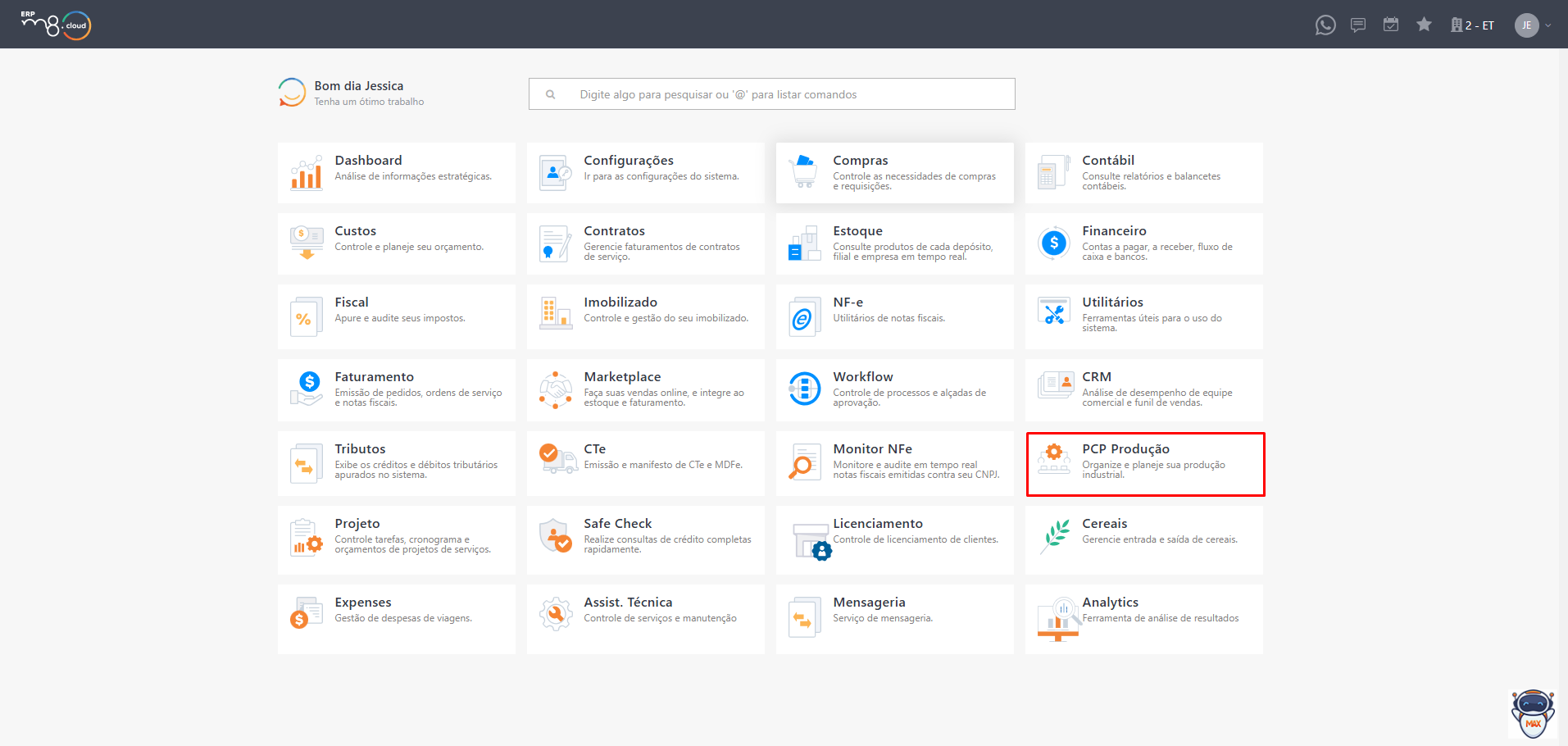Open the calendar icon in the header
The height and width of the screenshot is (746, 1568).
(1391, 25)
